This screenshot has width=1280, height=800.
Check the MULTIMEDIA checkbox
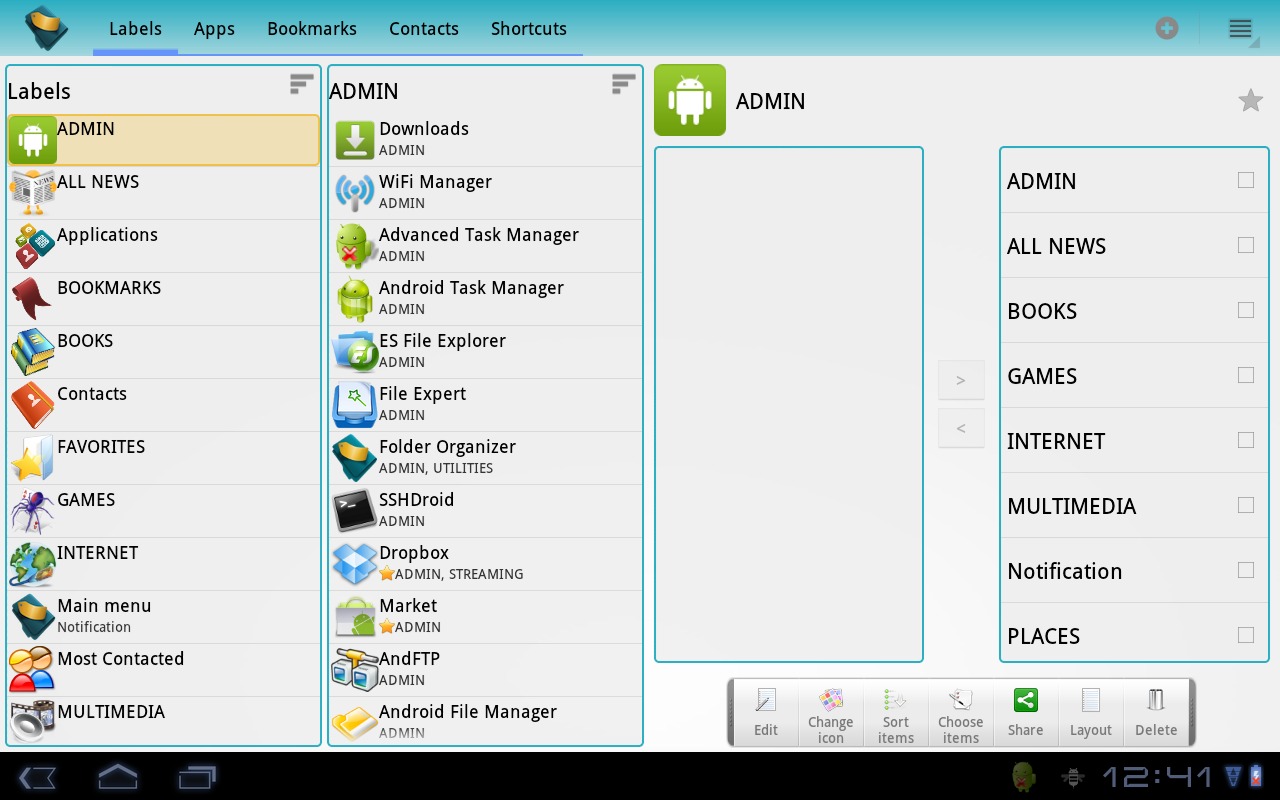(x=1245, y=505)
